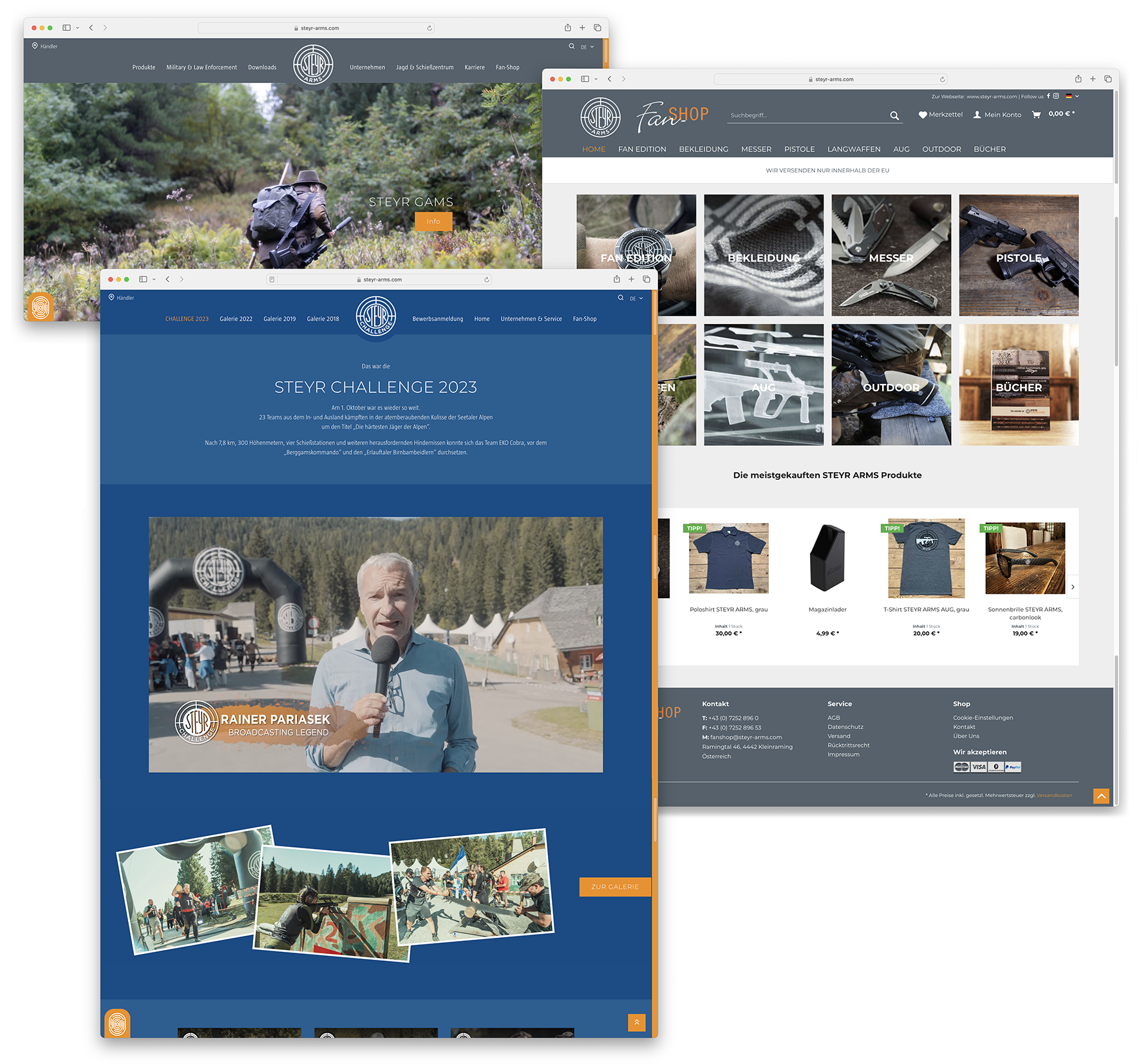1141x1064 pixels.
Task: Click address bar in Challenge window
Action: coord(379,280)
